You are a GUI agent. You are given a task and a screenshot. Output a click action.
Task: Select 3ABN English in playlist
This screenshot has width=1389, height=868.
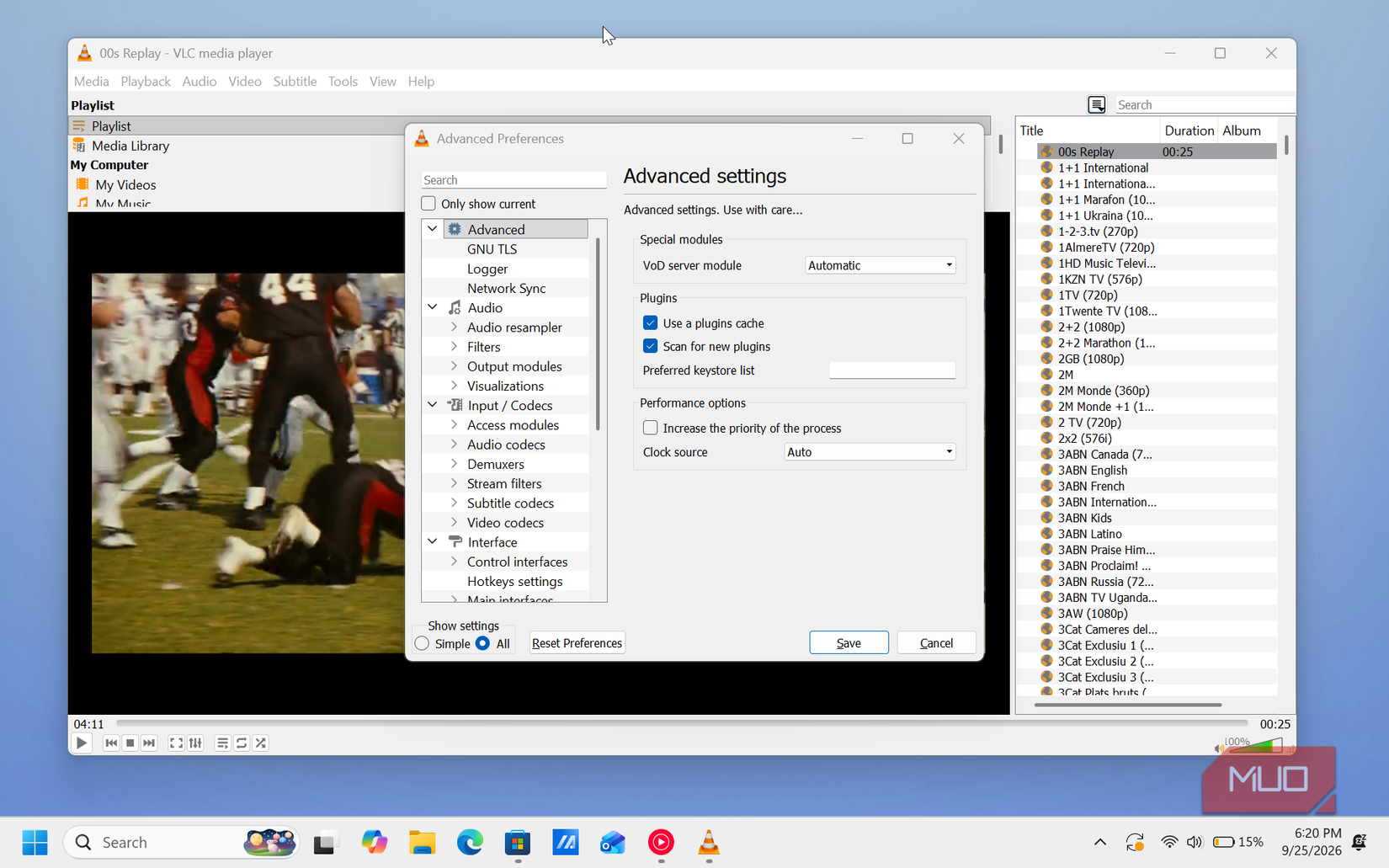point(1092,471)
